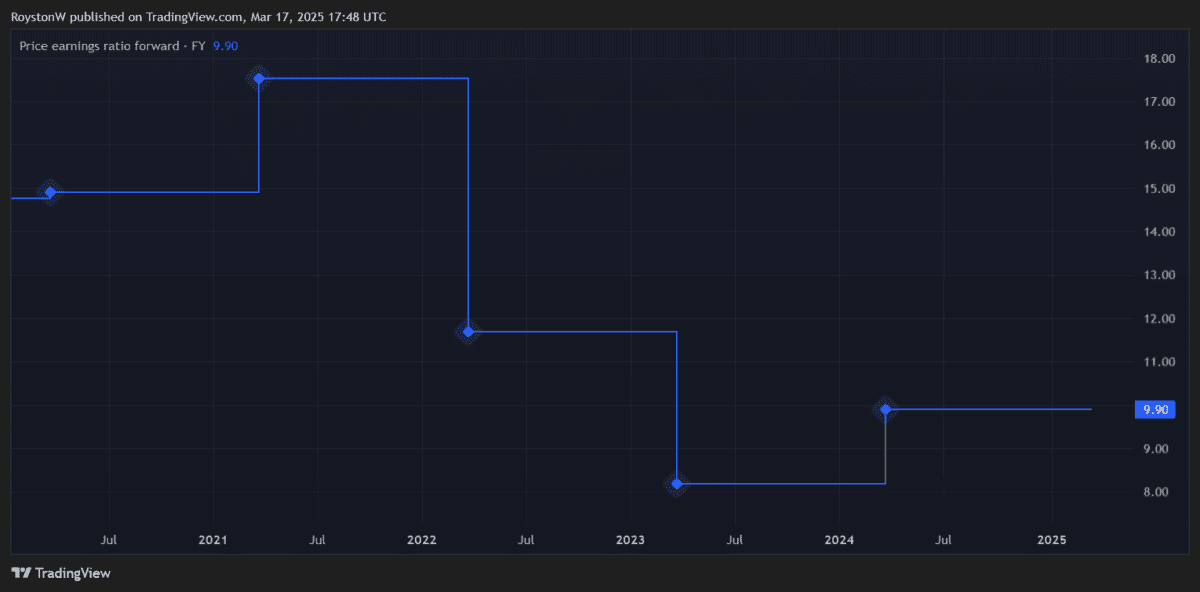The width and height of the screenshot is (1200, 592).
Task: Click the diamond data point near 11.70
Action: [468, 331]
